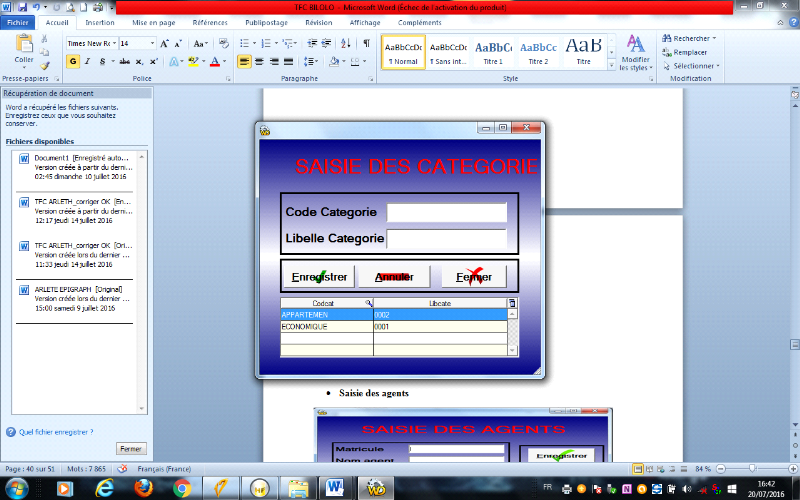Click the Enregistrer button in category form
This screenshot has height=500, width=800.
(x=319, y=277)
